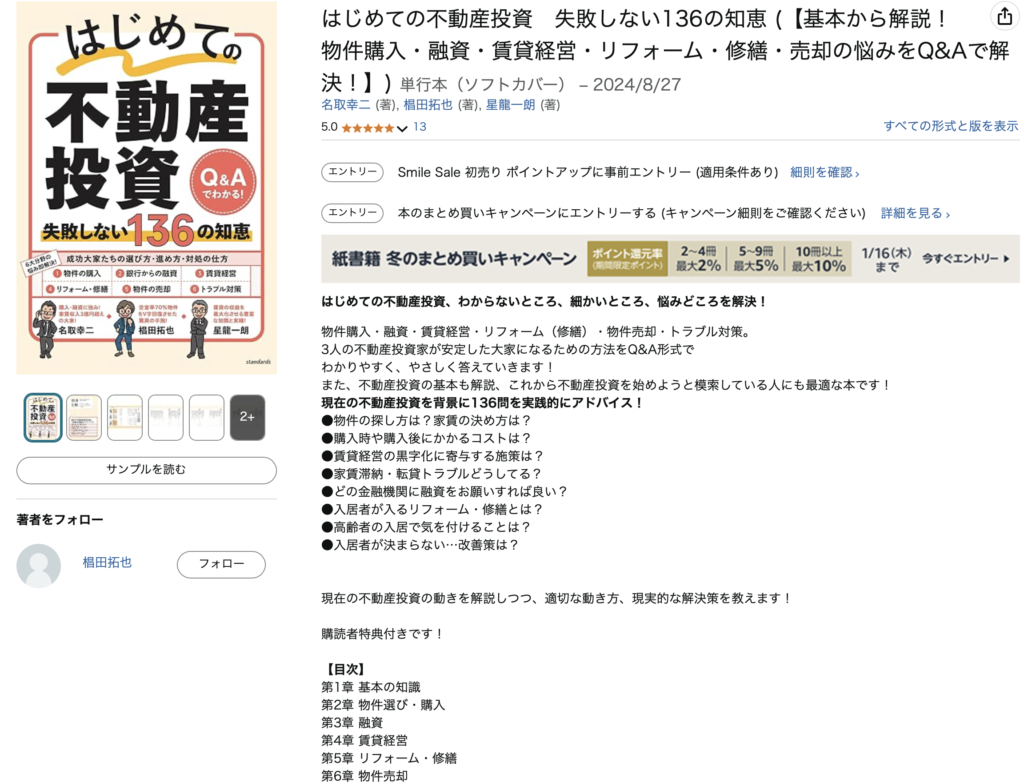Click 今すぐエントリー arrow on banner
Viewport: 1024px width, 782px height.
click(x=965, y=259)
